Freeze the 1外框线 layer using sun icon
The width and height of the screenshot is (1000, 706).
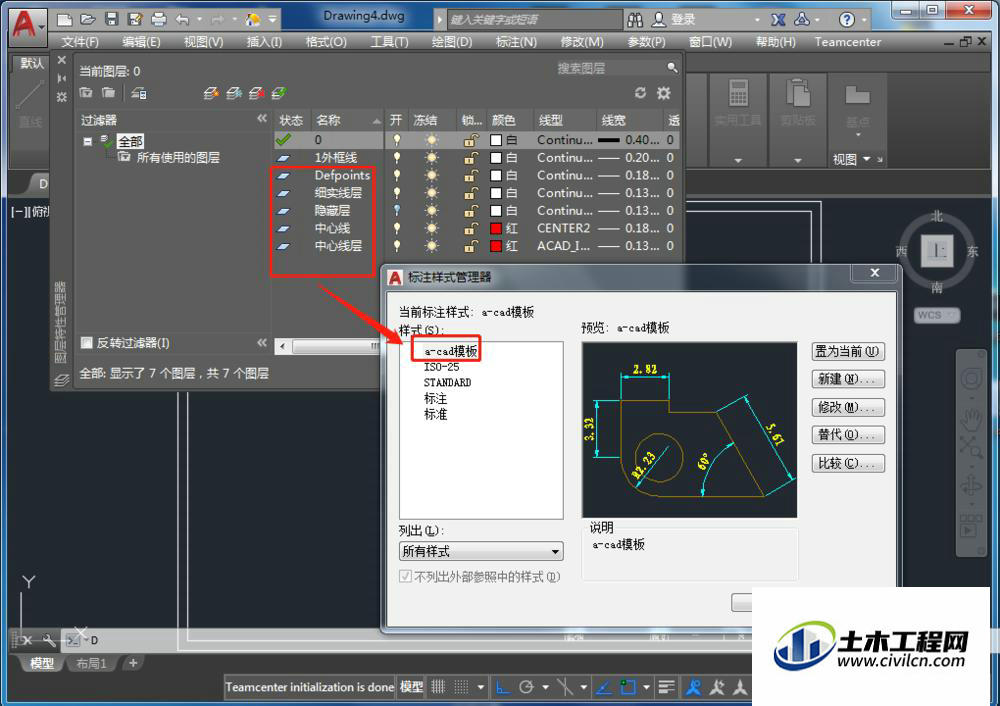[432, 158]
